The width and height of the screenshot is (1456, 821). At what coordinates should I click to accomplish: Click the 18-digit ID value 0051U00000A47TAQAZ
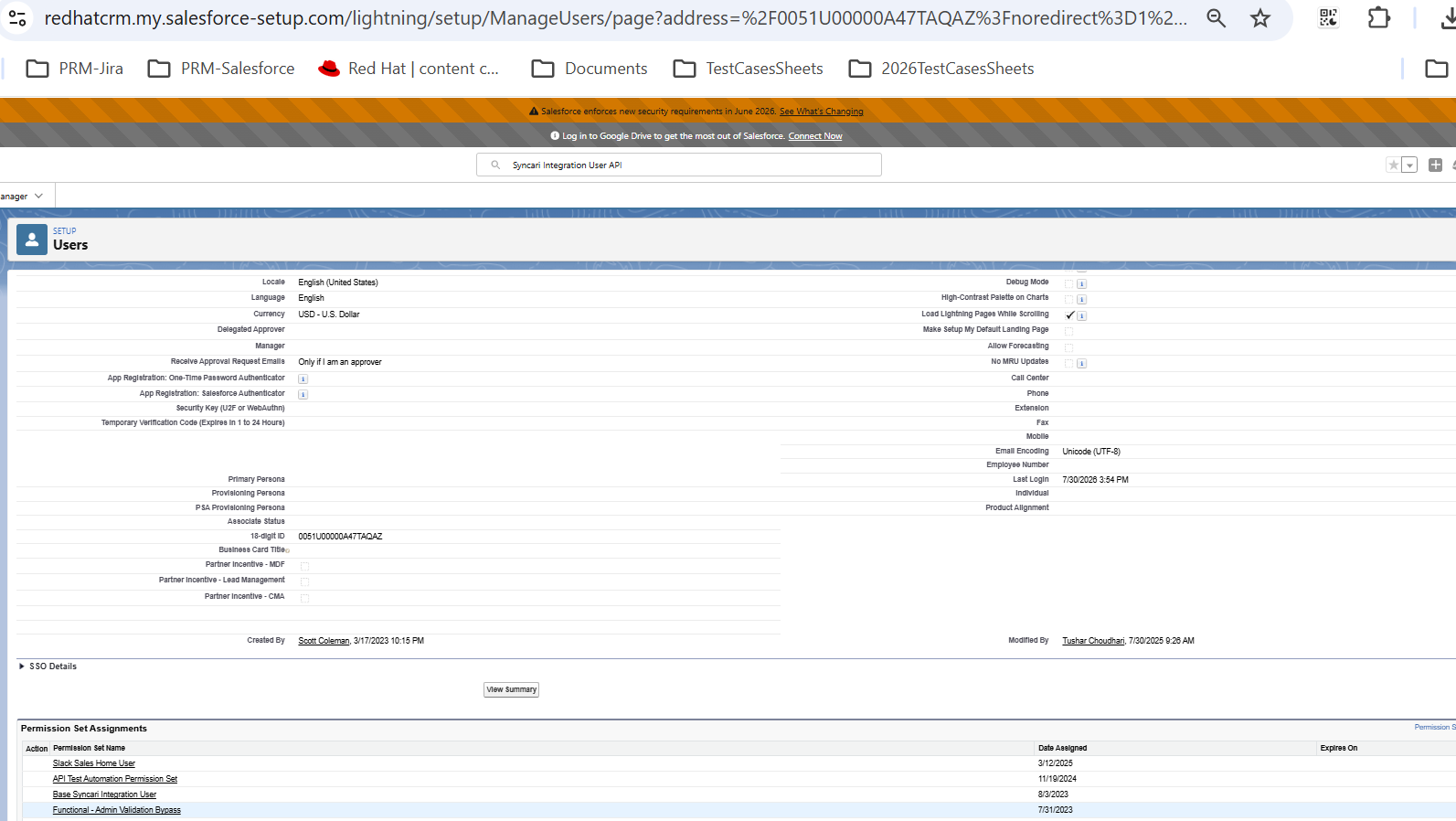point(340,537)
